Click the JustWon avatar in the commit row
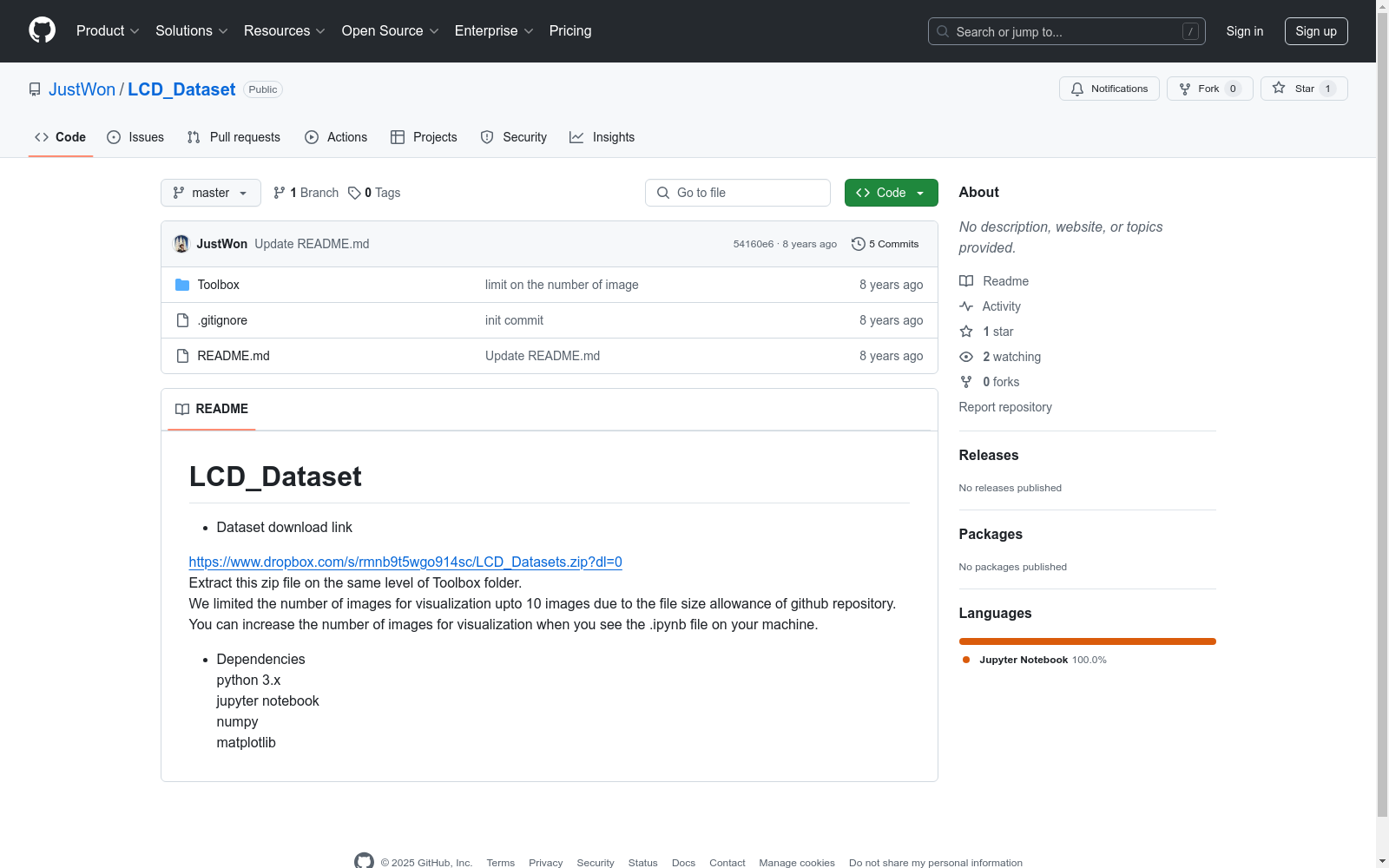Image resolution: width=1389 pixels, height=868 pixels. (181, 244)
